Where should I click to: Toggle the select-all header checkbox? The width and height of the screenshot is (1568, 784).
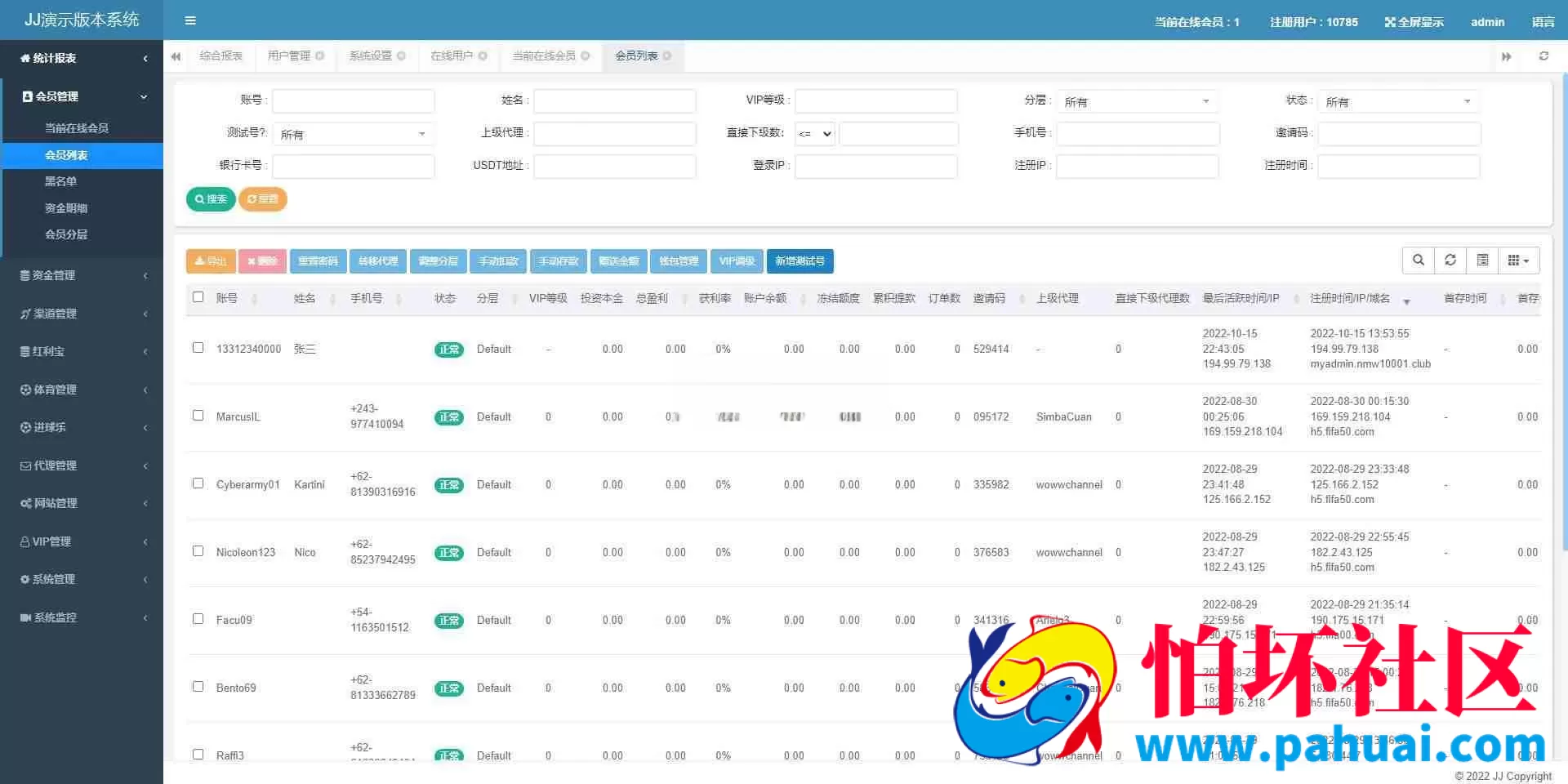pos(198,297)
